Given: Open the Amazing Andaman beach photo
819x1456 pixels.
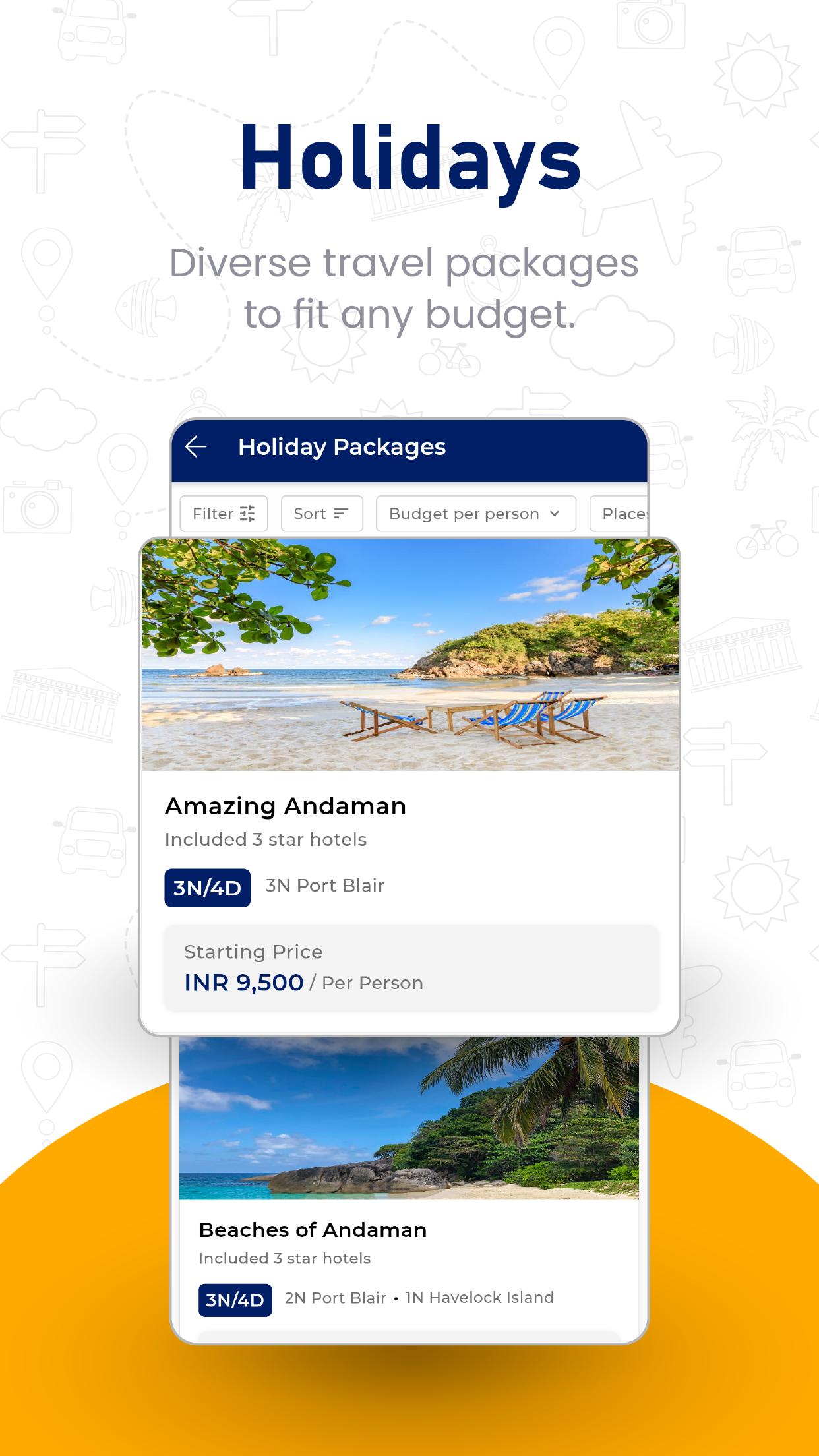Looking at the screenshot, I should tap(409, 655).
